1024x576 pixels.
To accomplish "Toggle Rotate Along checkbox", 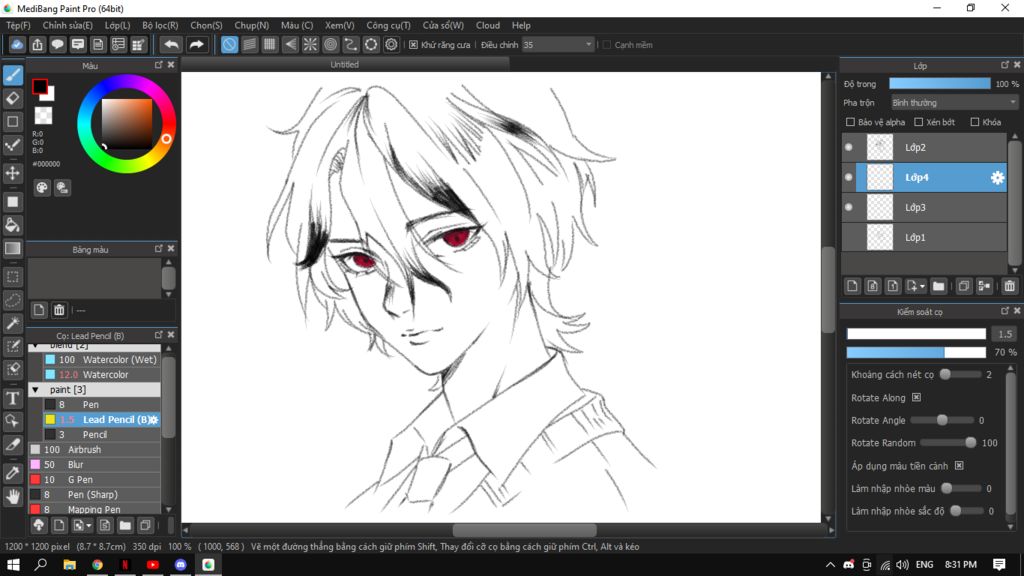I will (x=916, y=398).
